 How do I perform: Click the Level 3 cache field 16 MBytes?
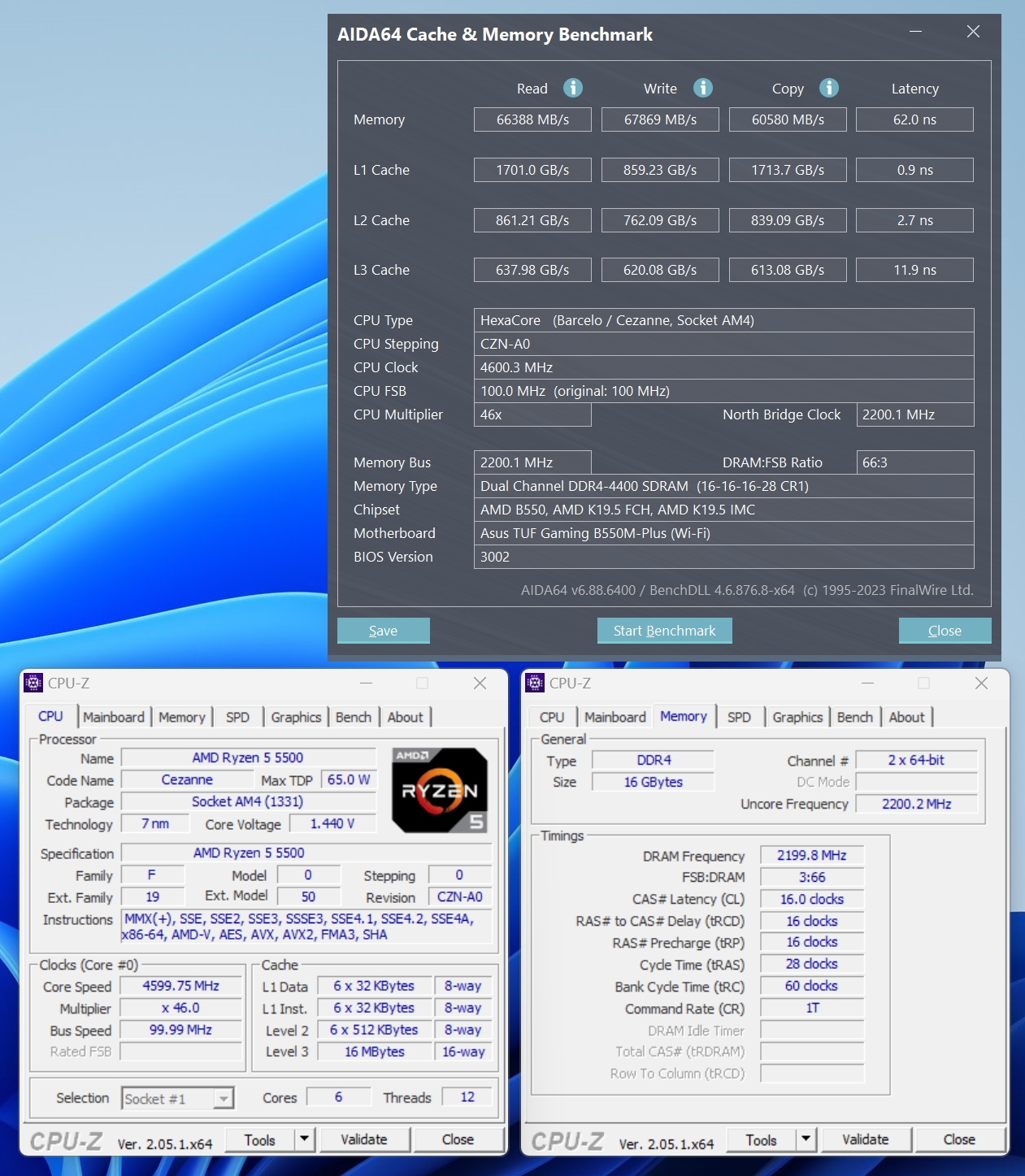[374, 1052]
